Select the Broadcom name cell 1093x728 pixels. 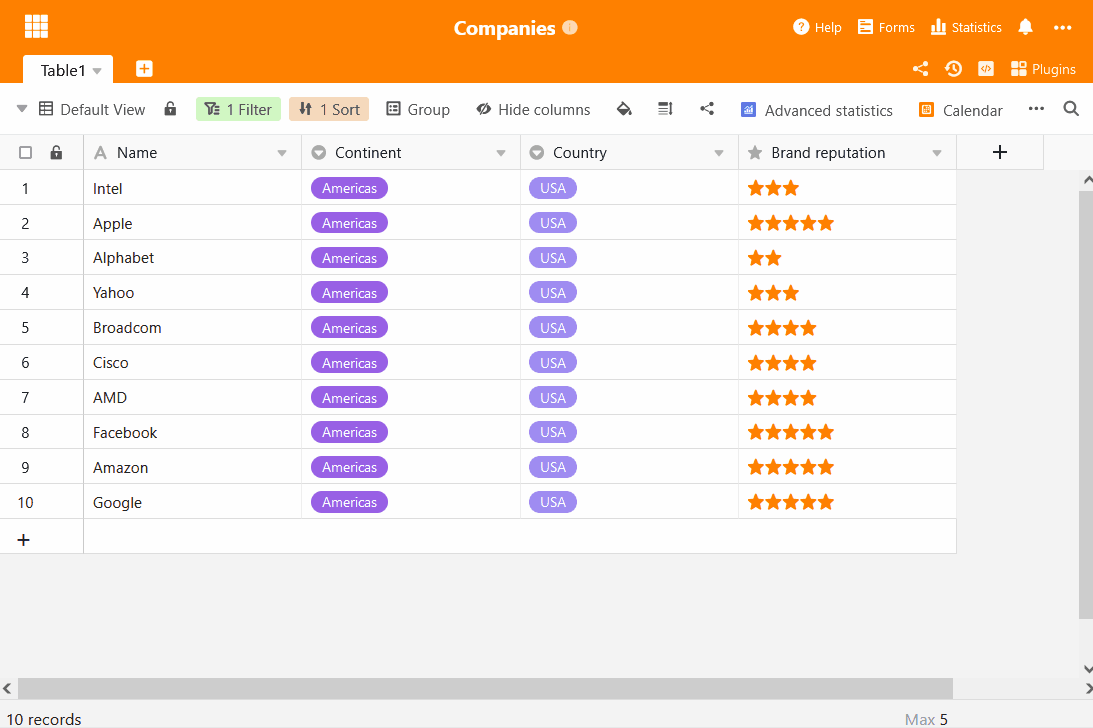(192, 328)
